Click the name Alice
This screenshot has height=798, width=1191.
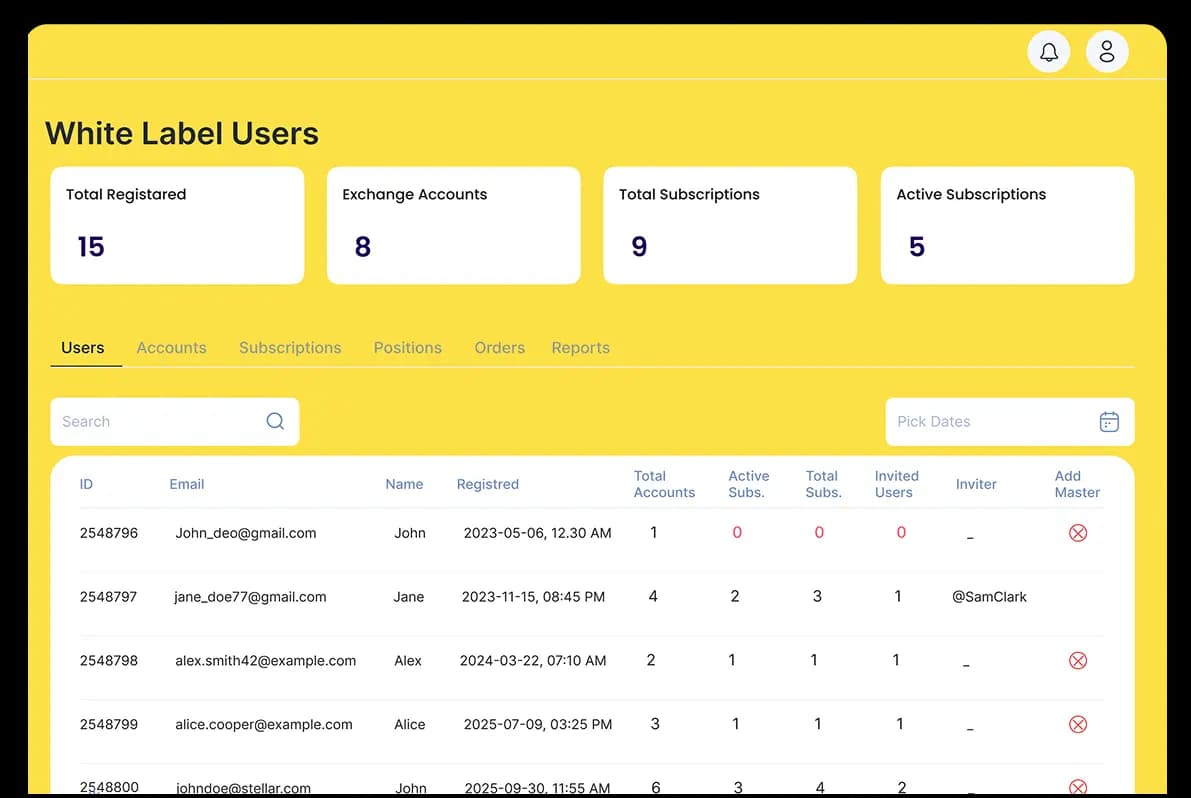[x=409, y=724]
